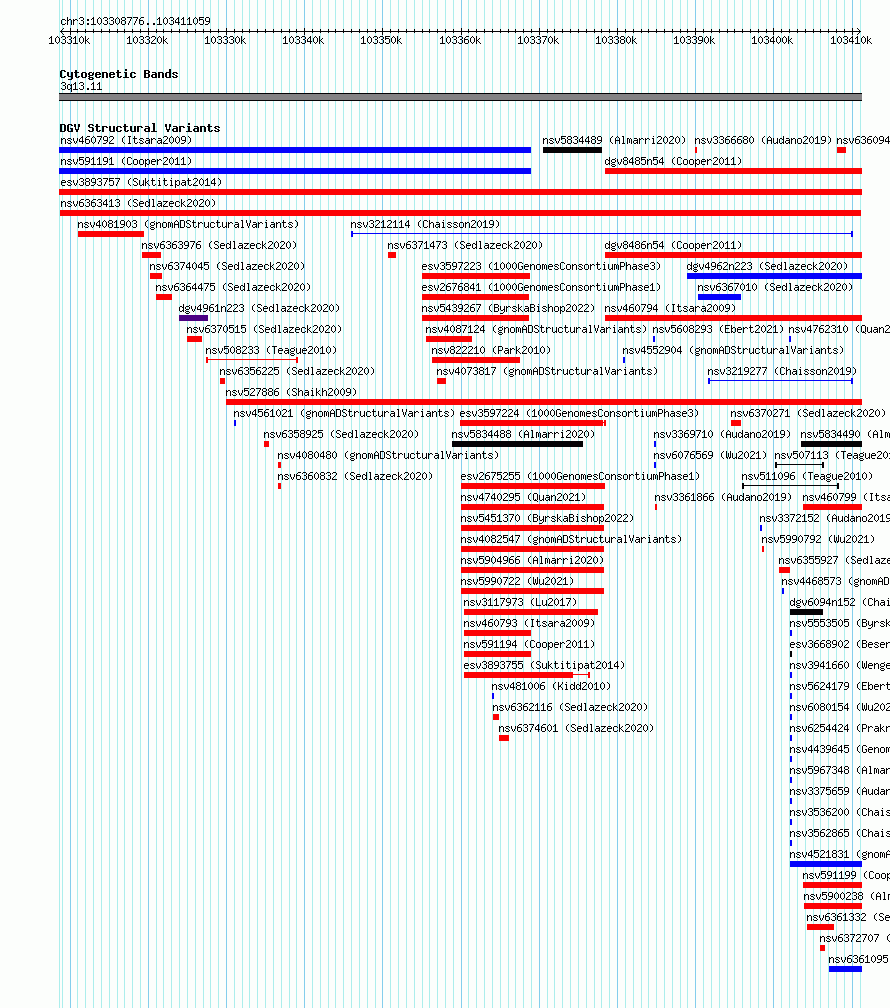Click esv2676841 (1000GenomesConsortiumPhase1) label

[x=541, y=287]
